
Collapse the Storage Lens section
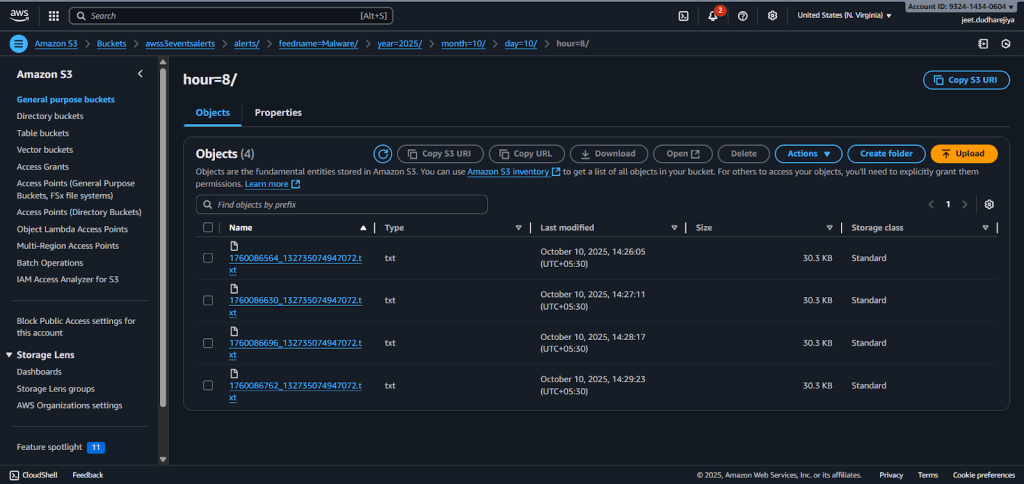point(9,355)
